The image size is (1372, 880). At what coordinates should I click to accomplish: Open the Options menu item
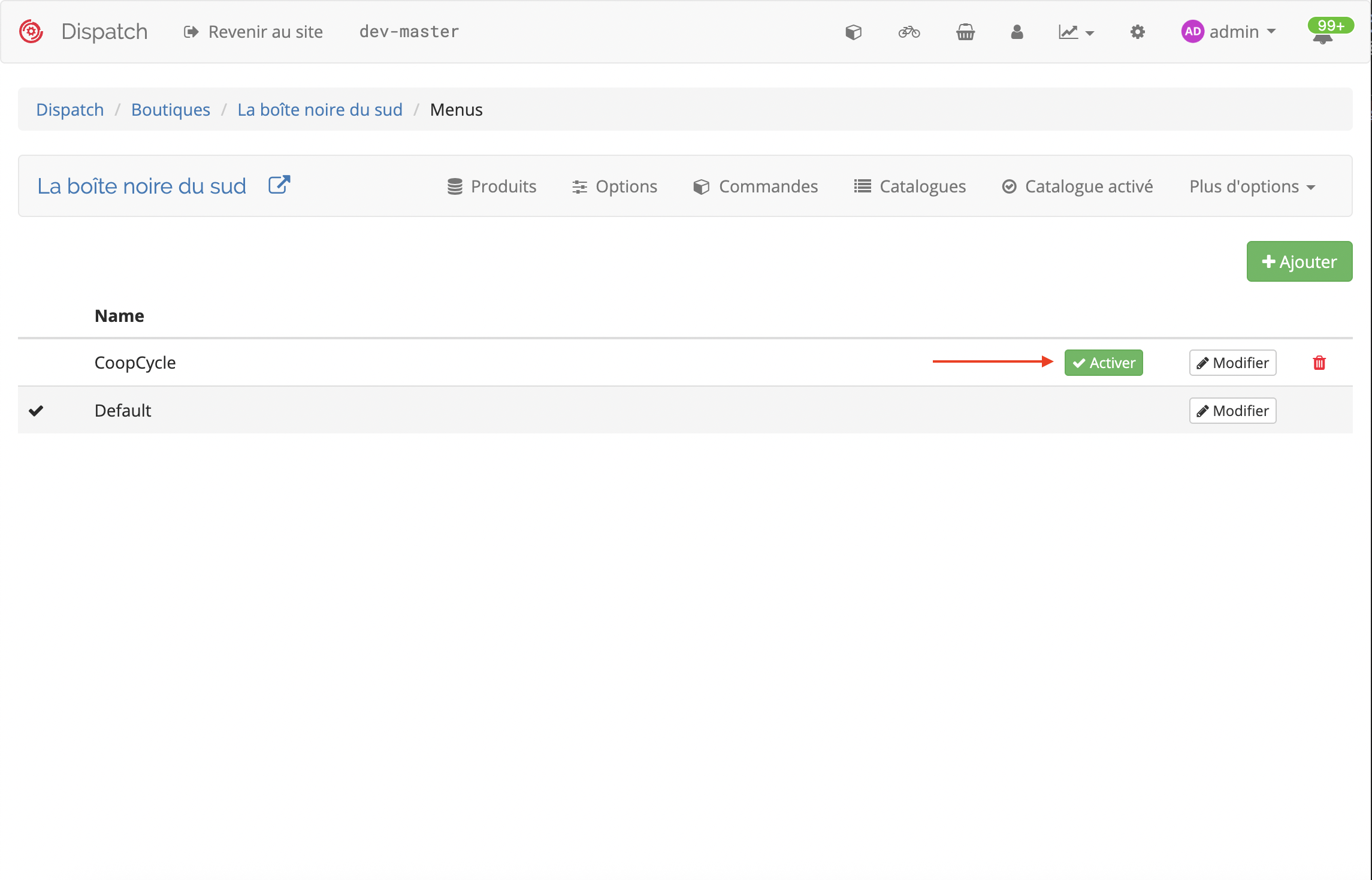[x=615, y=186]
